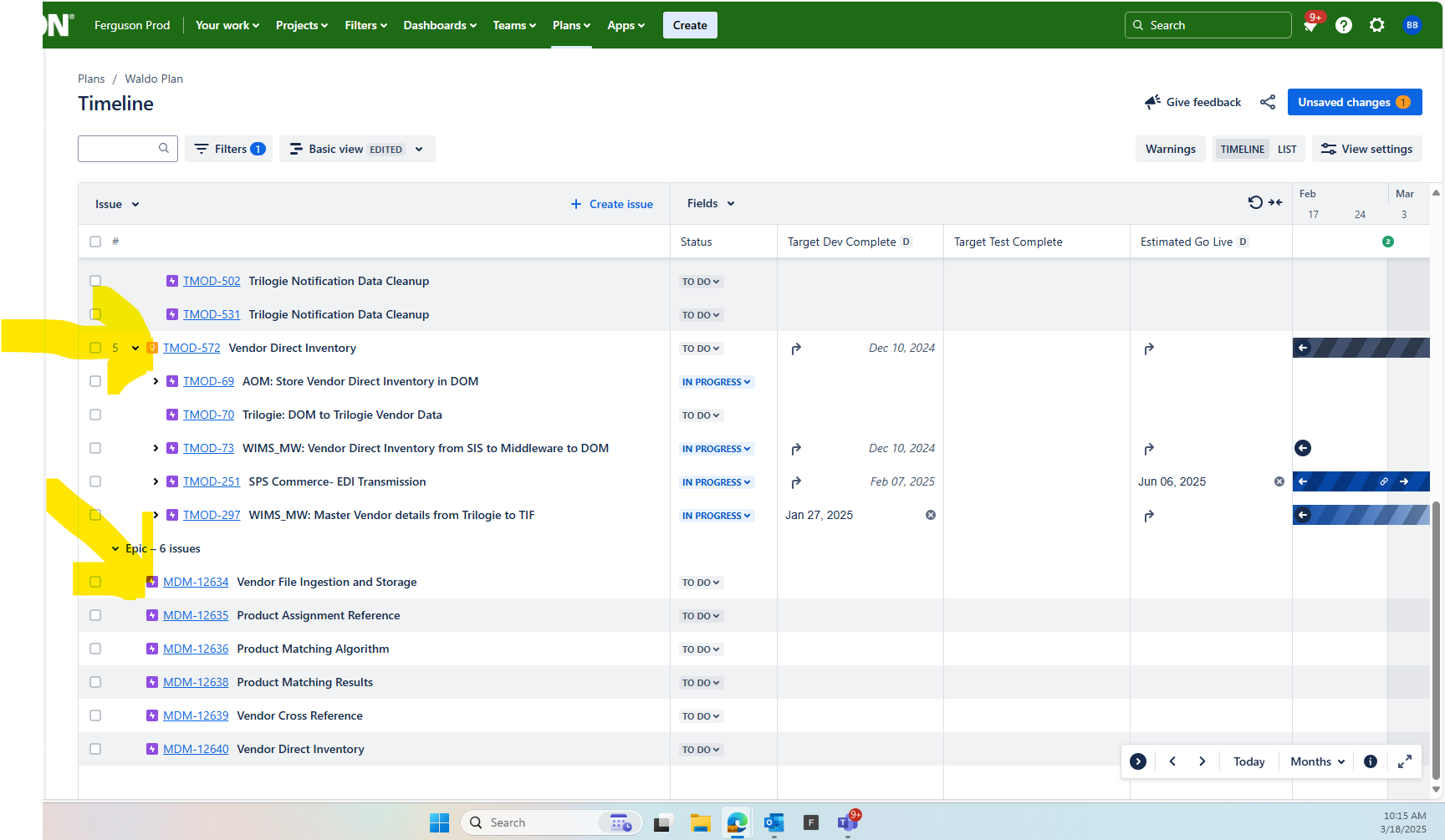Click the help question-mark icon
The image size is (1445, 840).
click(x=1344, y=25)
